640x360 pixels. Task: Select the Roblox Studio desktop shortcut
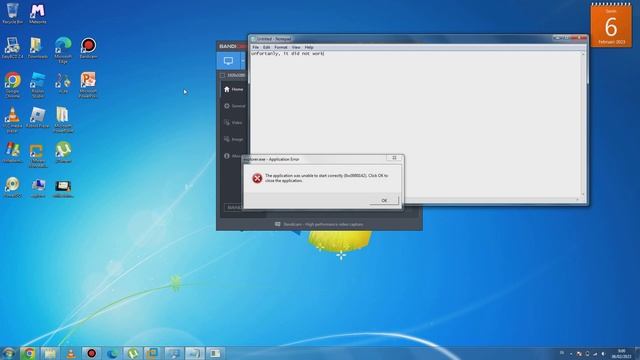click(38, 85)
